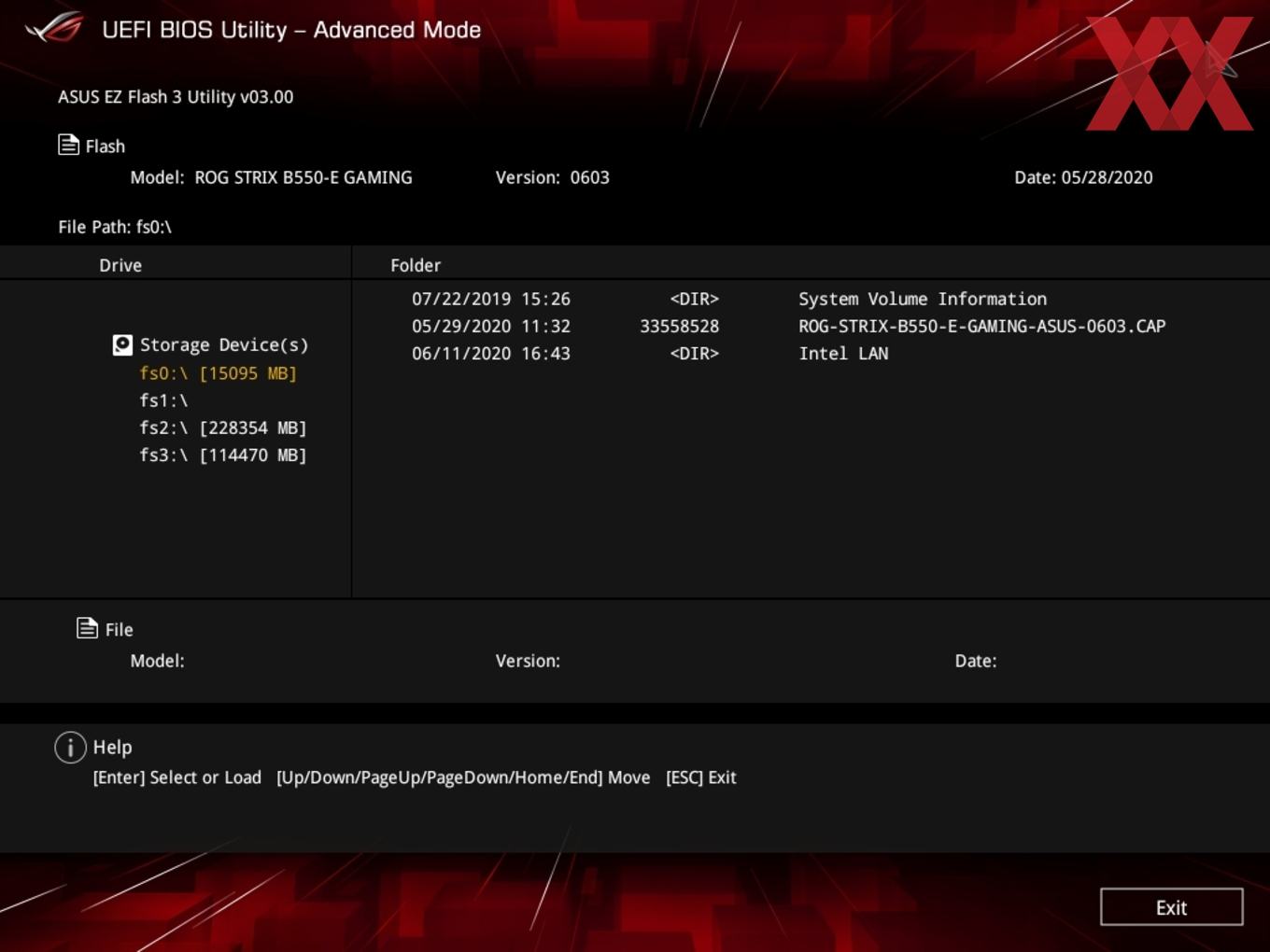The width and height of the screenshot is (1270, 952).
Task: Click the <DIR> marker for Intel LAN
Action: pyautogui.click(x=694, y=353)
